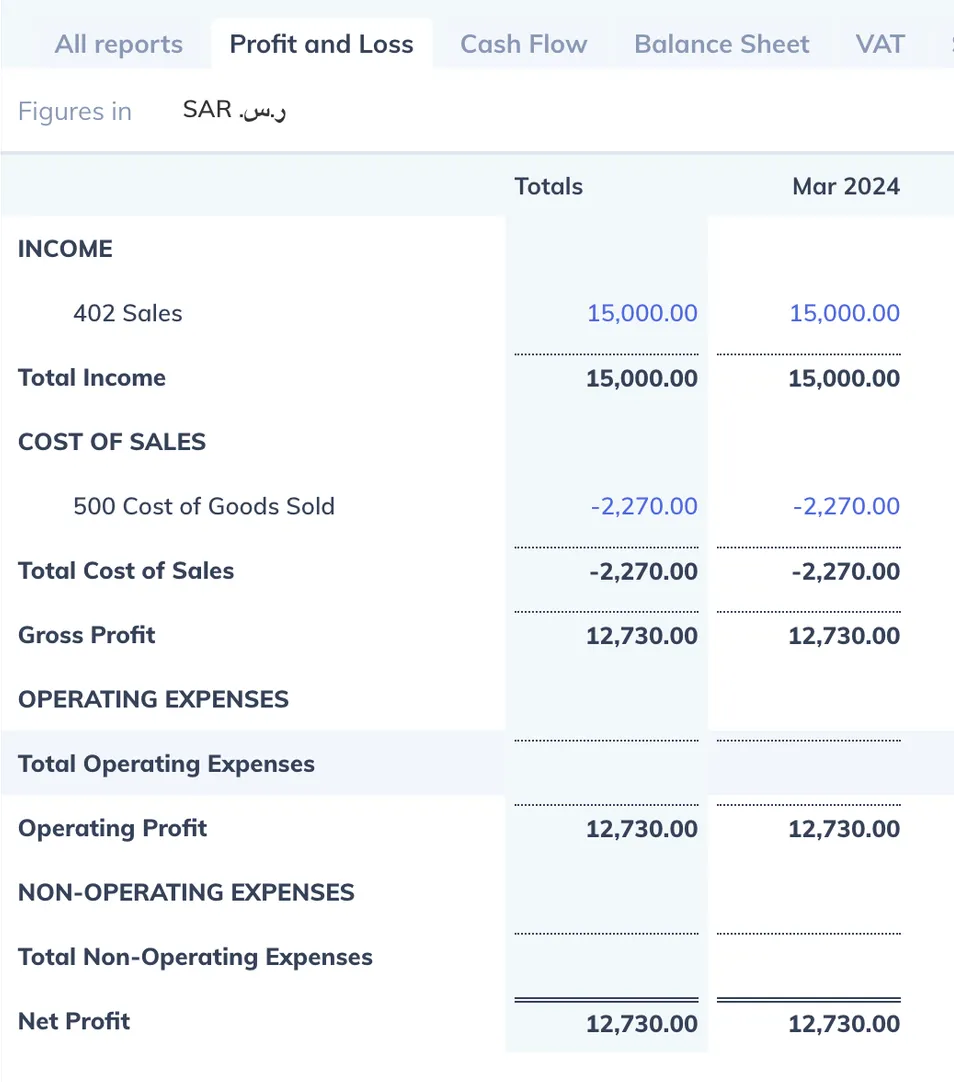This screenshot has height=1082, width=954.
Task: Open the All reports tab
Action: tap(118, 45)
